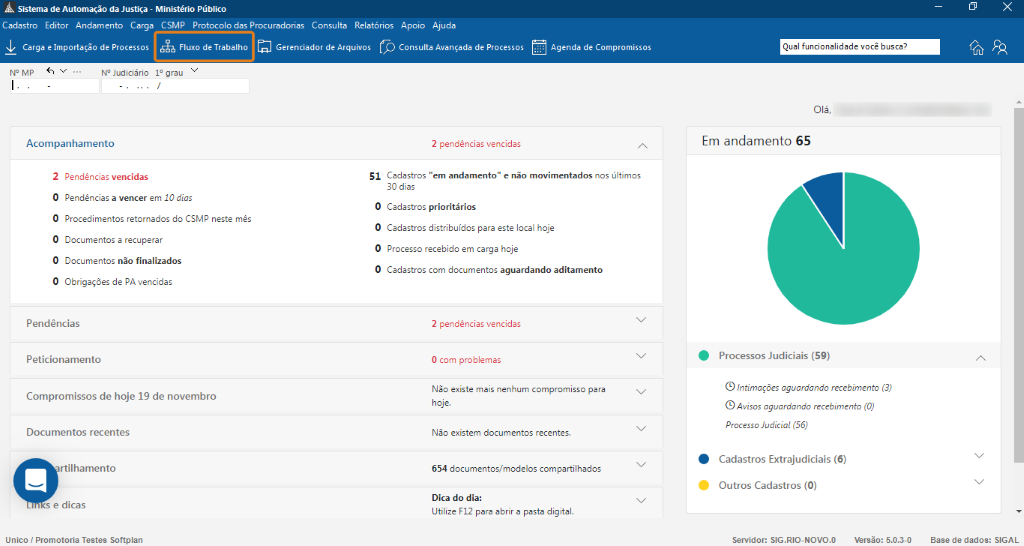The height and width of the screenshot is (546, 1024).
Task: Click the Acompanhamento section title
Action: click(x=70, y=143)
